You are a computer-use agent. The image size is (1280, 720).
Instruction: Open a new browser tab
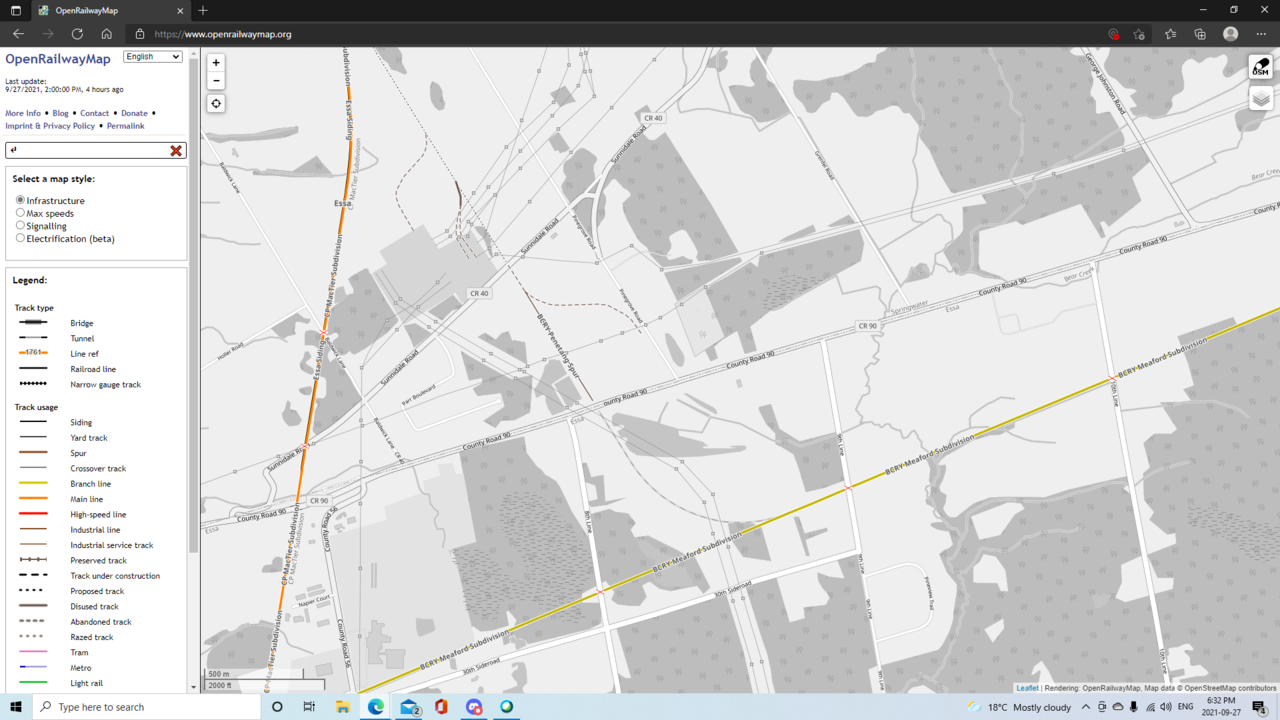[203, 10]
